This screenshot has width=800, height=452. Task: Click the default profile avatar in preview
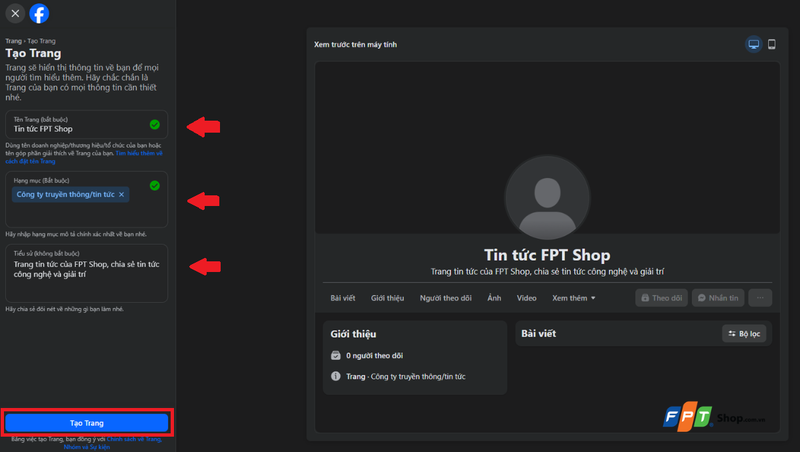click(547, 197)
